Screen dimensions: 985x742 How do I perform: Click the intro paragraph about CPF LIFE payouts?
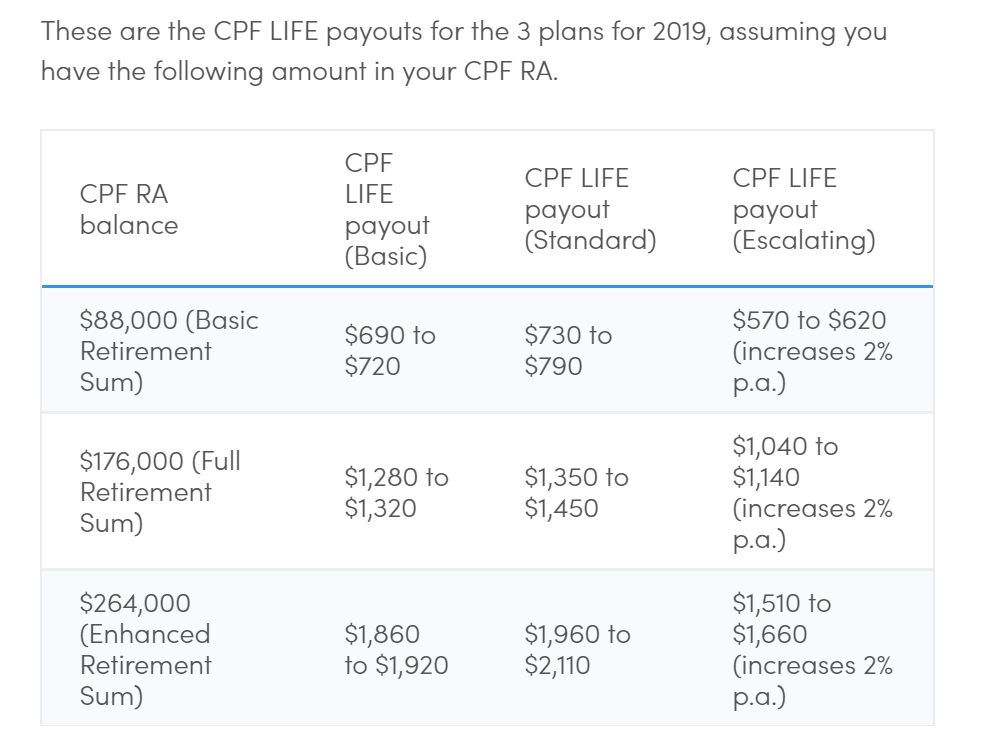(x=463, y=51)
